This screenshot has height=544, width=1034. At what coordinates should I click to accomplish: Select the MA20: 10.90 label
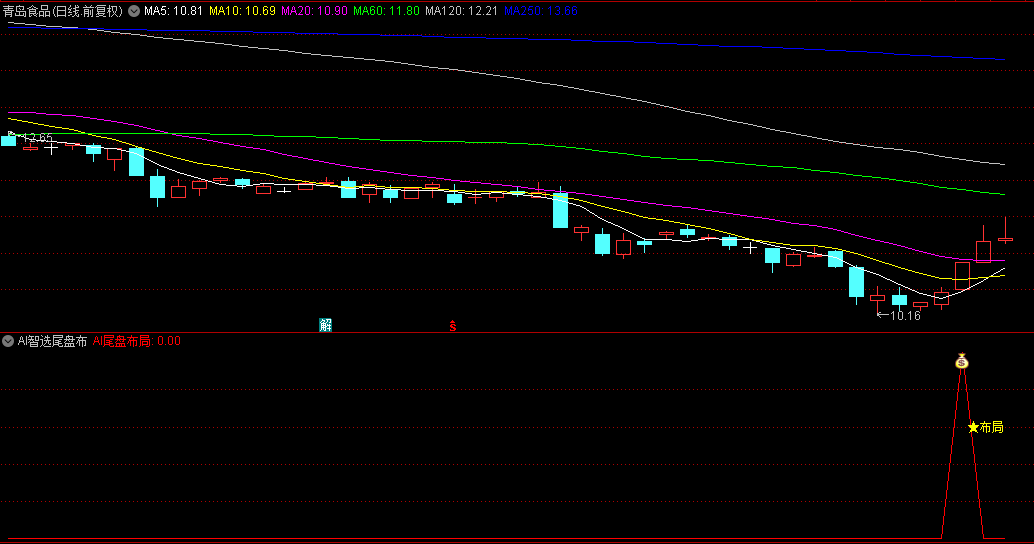[314, 11]
